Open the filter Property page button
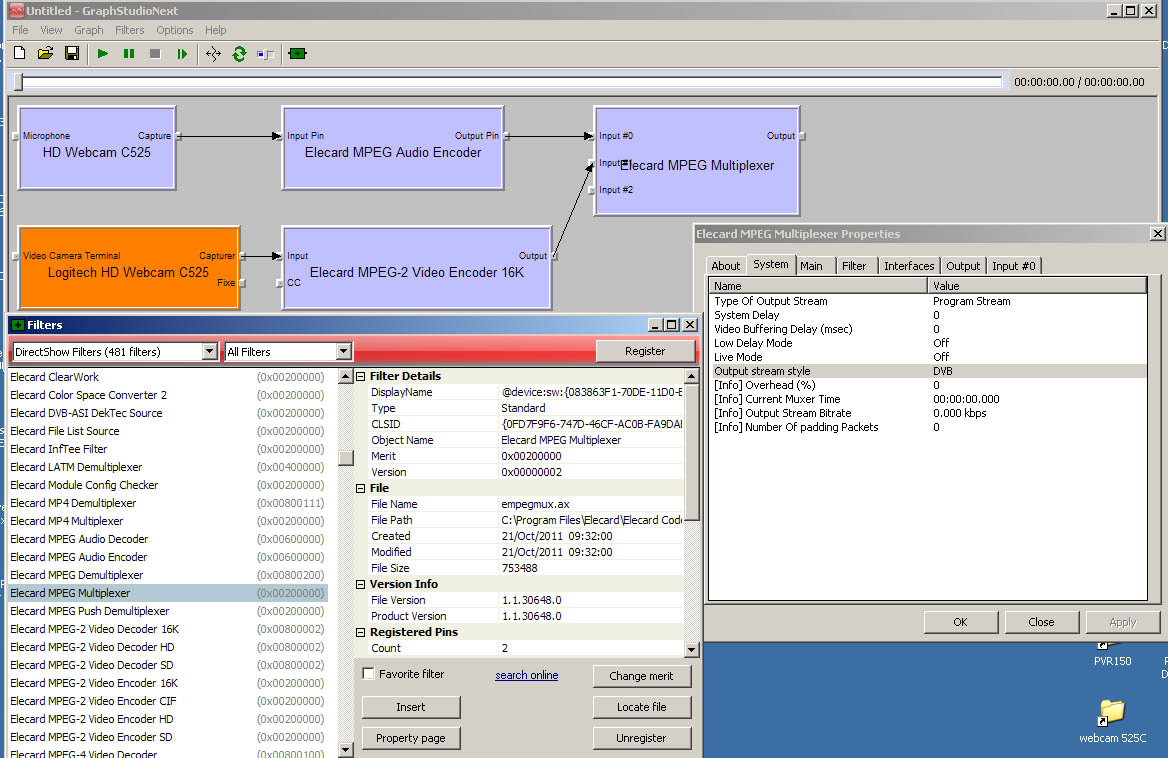This screenshot has width=1168, height=758. pyautogui.click(x=411, y=739)
